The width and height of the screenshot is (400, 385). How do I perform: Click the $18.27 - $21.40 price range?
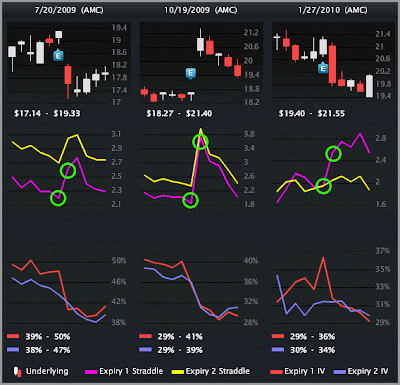point(179,114)
